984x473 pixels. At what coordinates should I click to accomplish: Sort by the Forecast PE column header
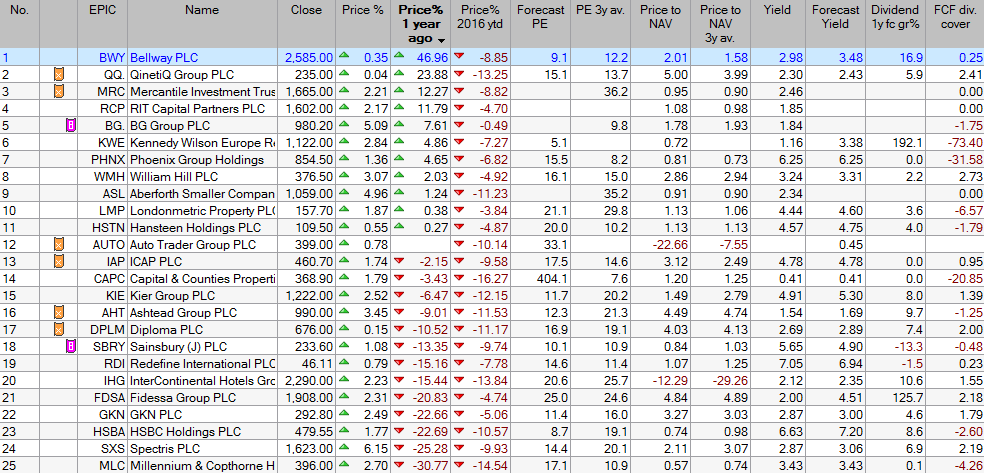[x=539, y=24]
